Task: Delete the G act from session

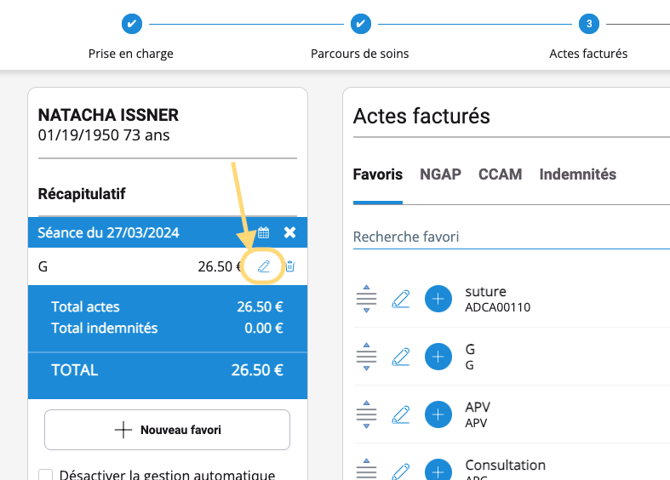Action: 290,266
